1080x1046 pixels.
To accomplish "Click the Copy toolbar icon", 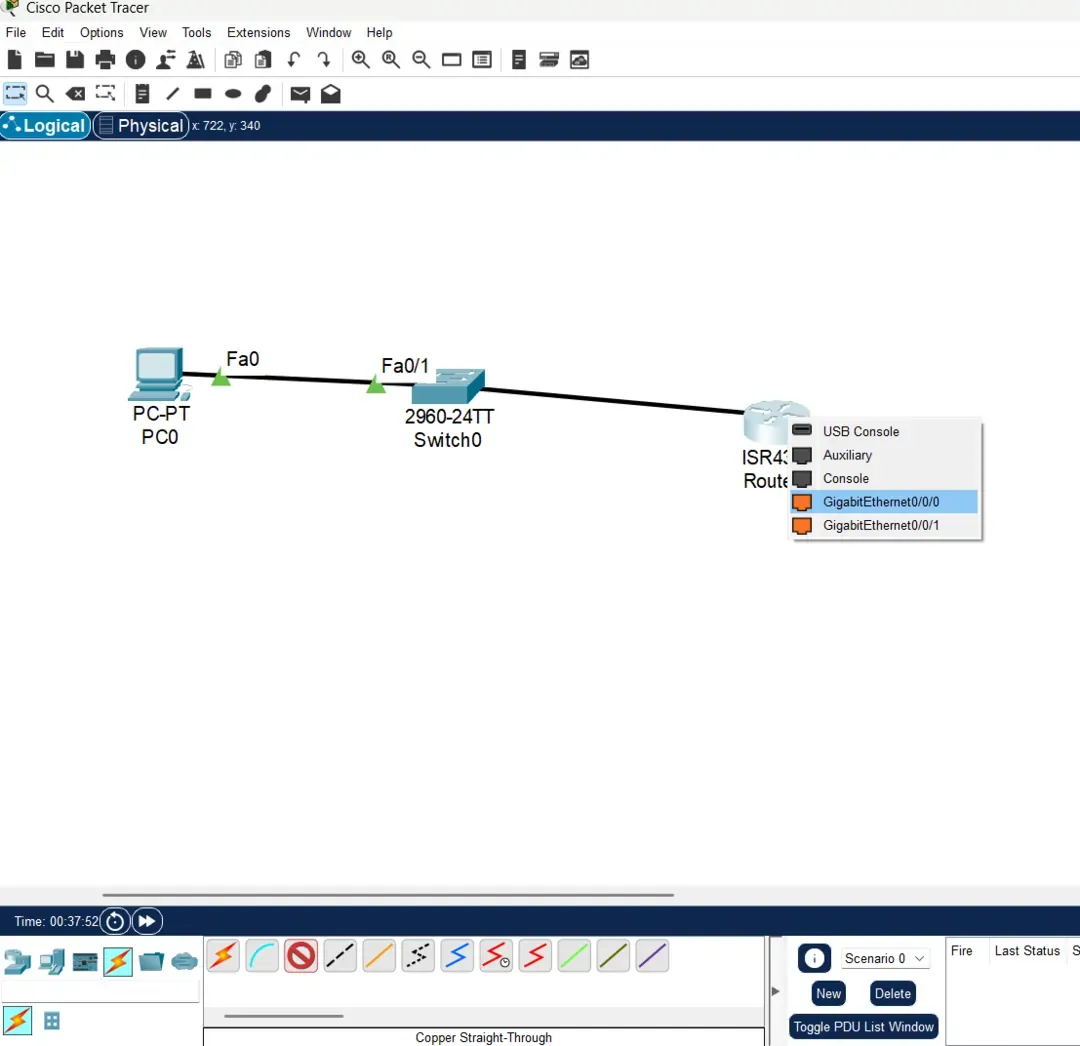I will pyautogui.click(x=233, y=60).
